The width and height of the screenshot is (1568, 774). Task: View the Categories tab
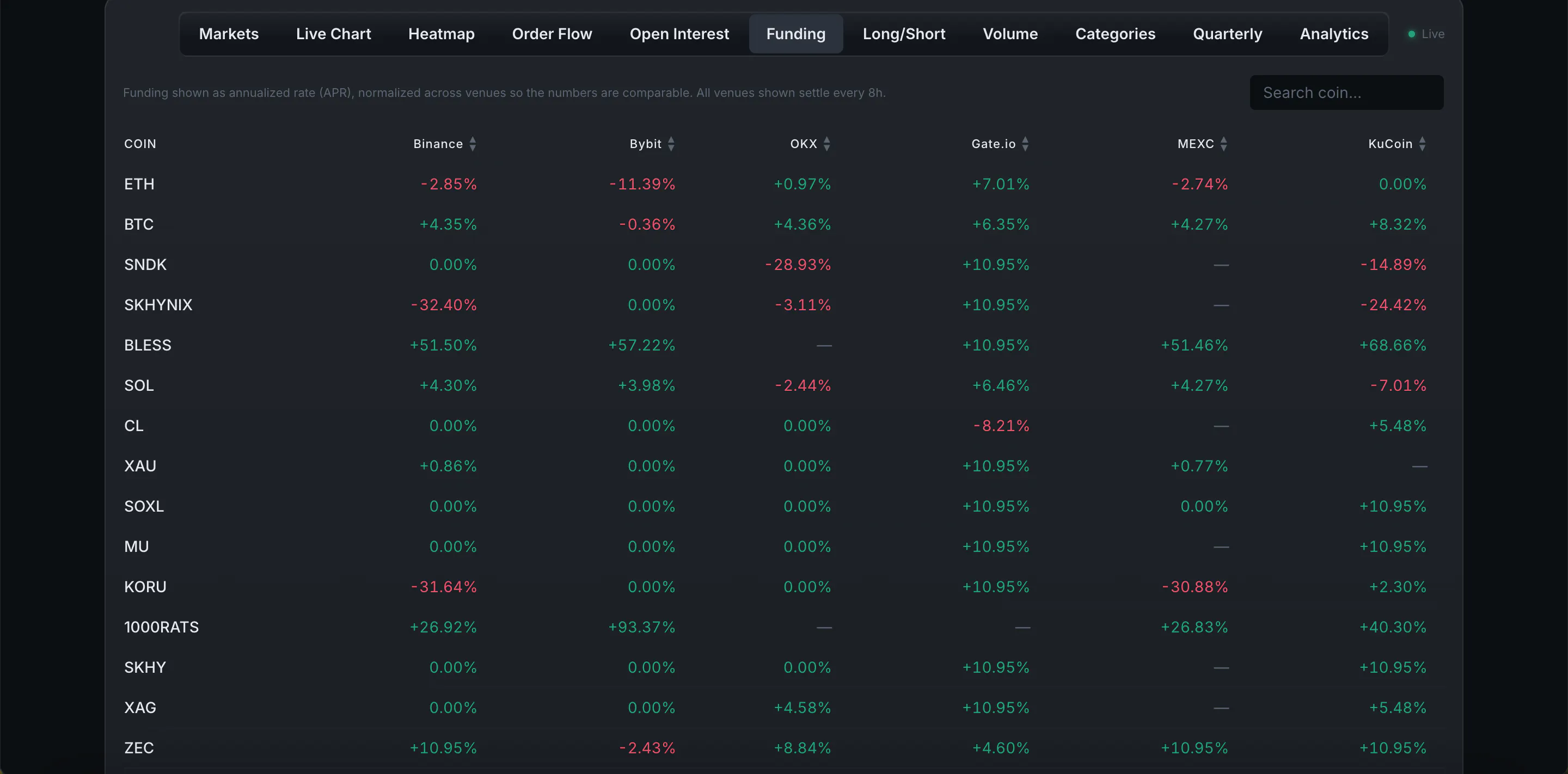1115,34
